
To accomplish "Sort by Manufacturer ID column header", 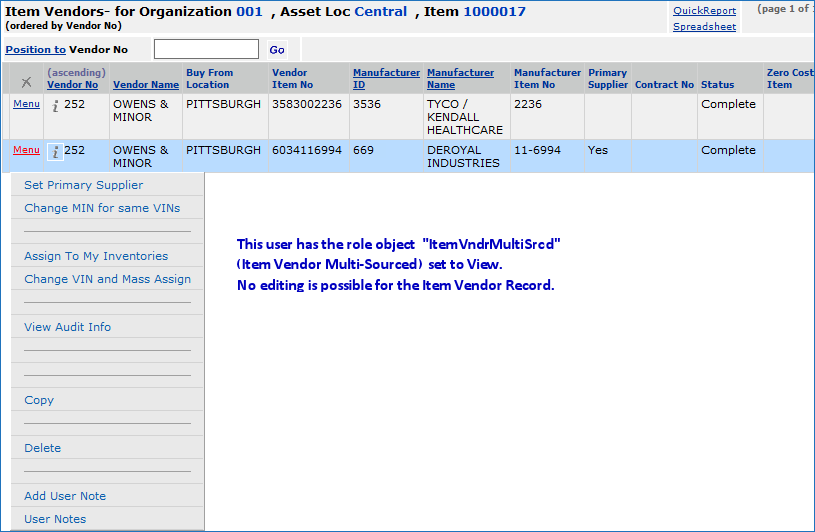I will 386,79.
